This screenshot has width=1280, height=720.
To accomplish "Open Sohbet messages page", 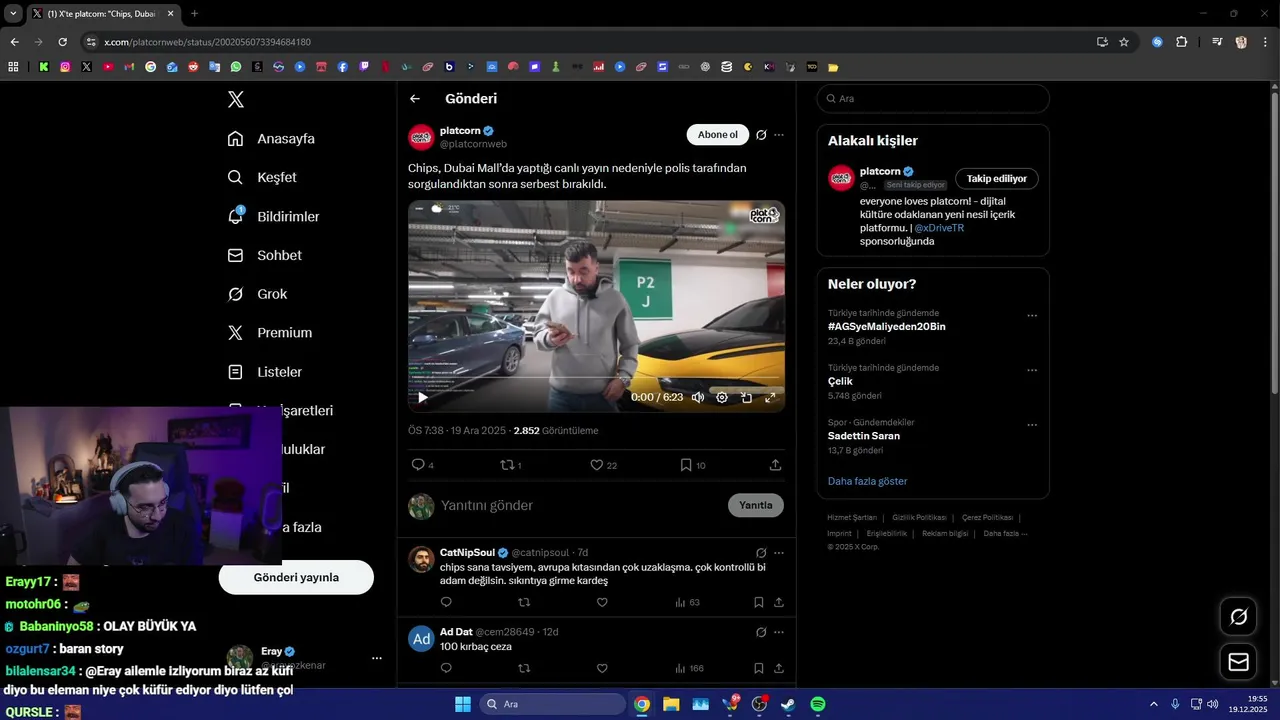I will (x=264, y=255).
